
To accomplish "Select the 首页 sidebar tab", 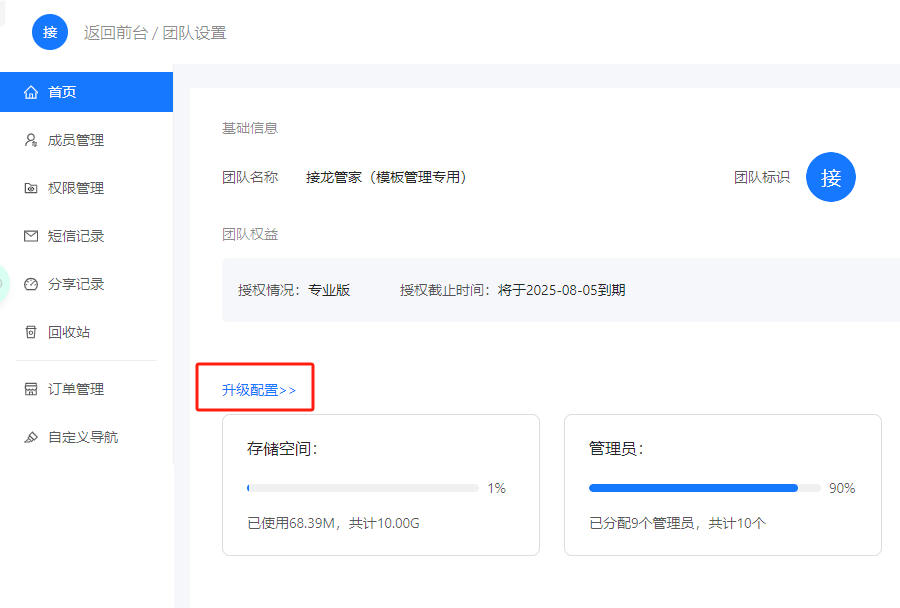I will [86, 92].
